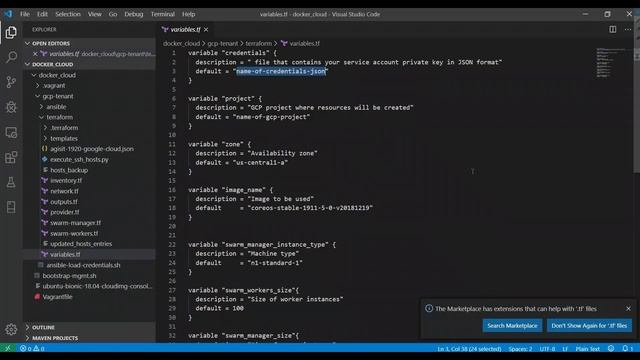Click Ln 3, Col 38 cursor position

[x=469, y=349]
